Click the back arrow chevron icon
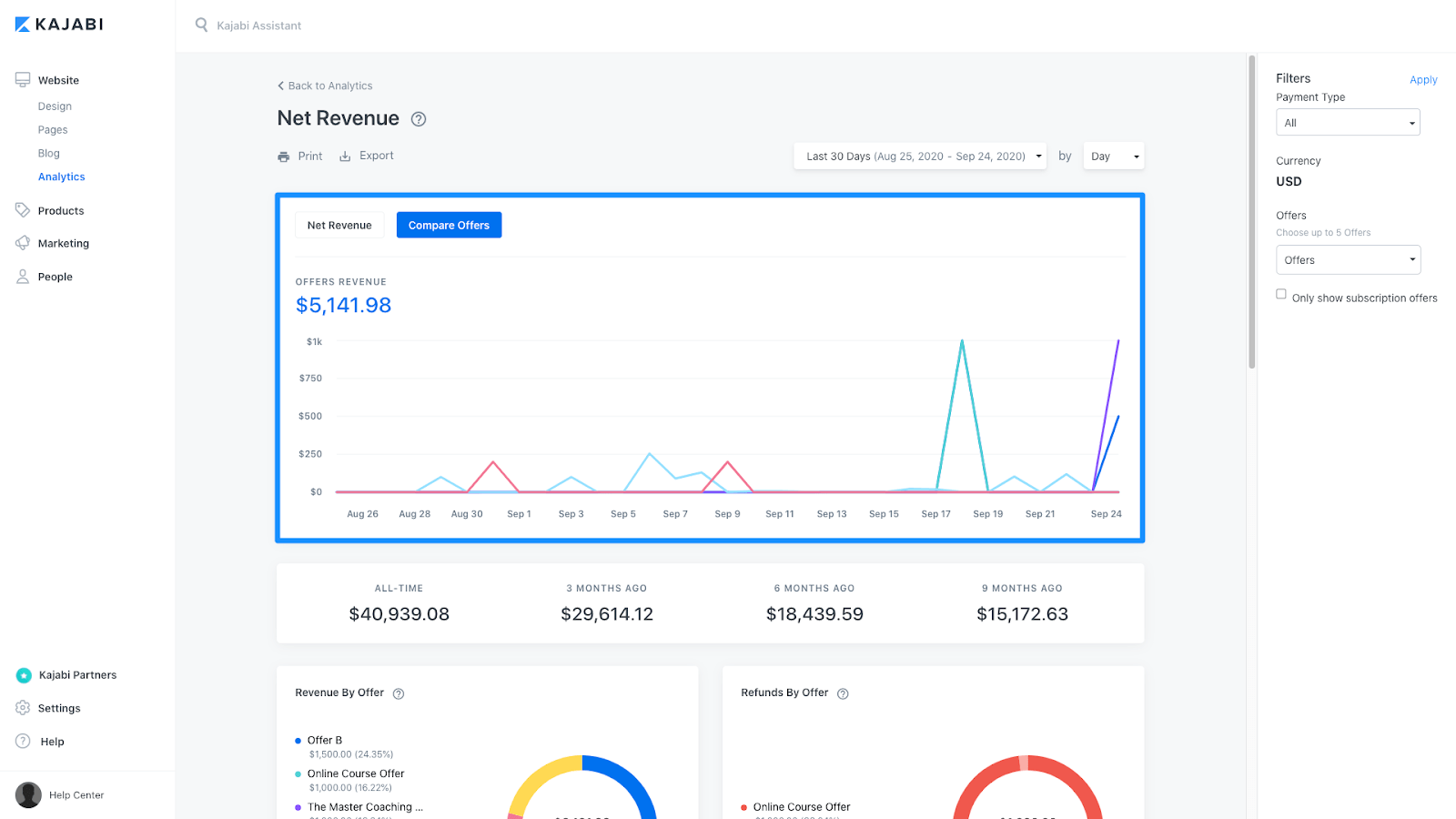The width and height of the screenshot is (1456, 819). [281, 86]
